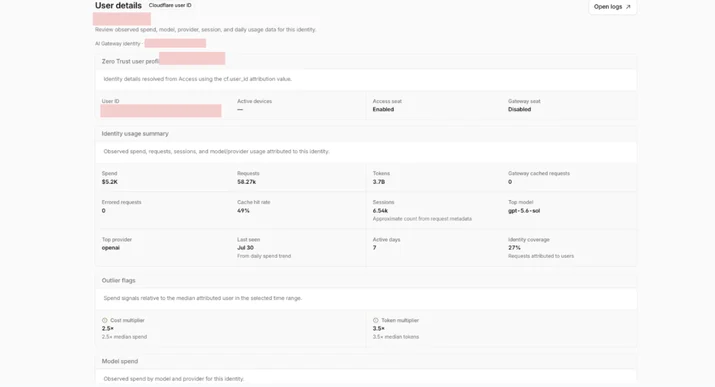Select the Gateway cached requests value 0
Screen dimensions: 715x387
[510, 182]
